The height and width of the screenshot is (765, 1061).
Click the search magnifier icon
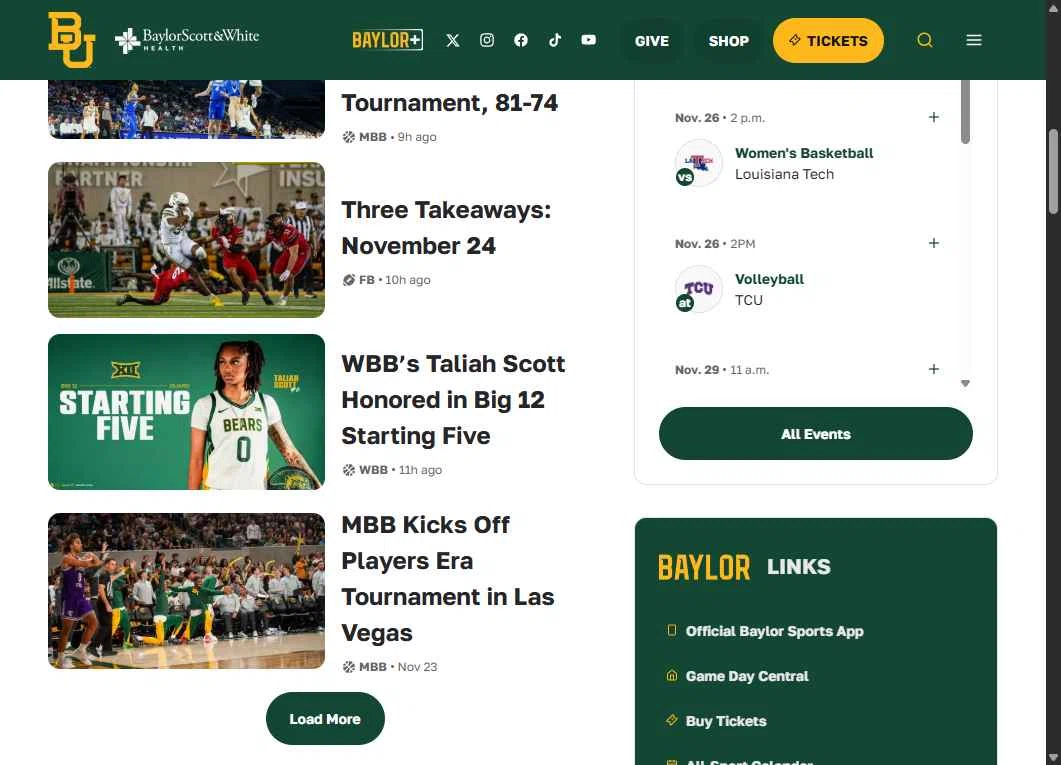coord(924,40)
